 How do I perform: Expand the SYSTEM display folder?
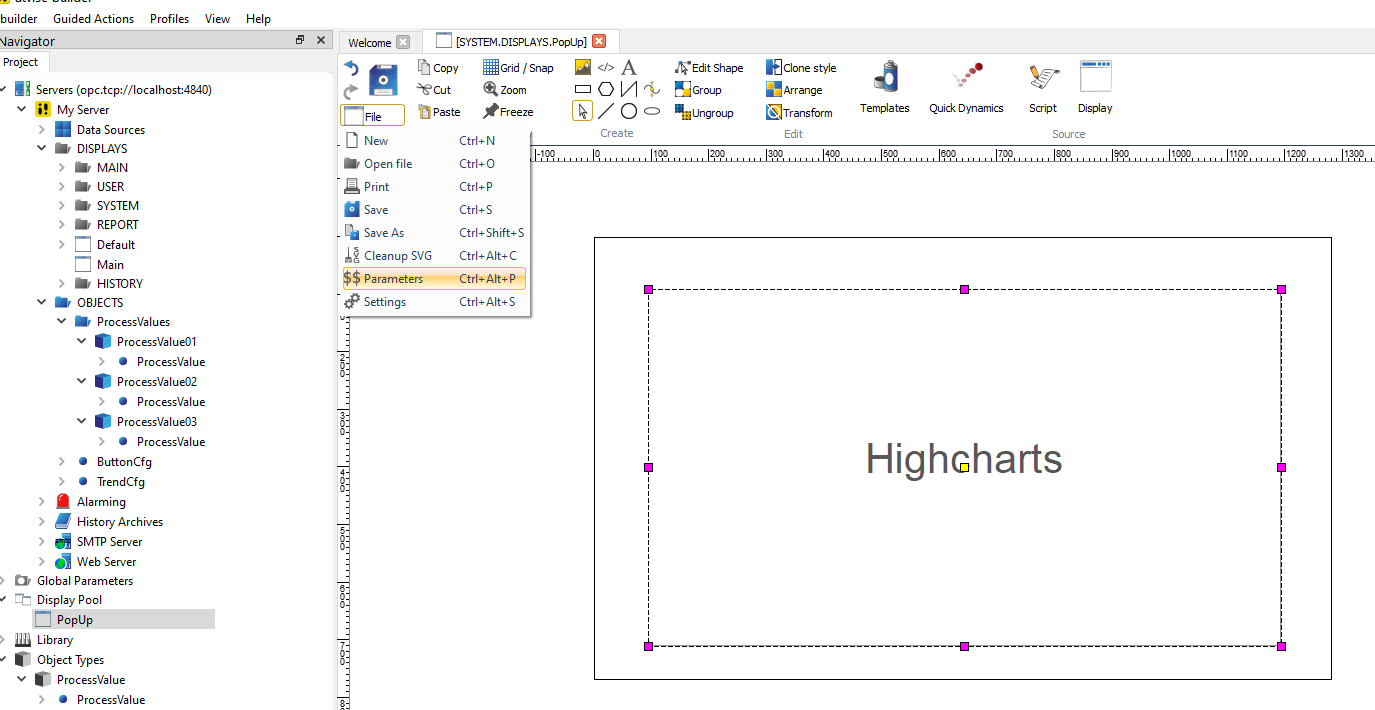click(x=62, y=206)
